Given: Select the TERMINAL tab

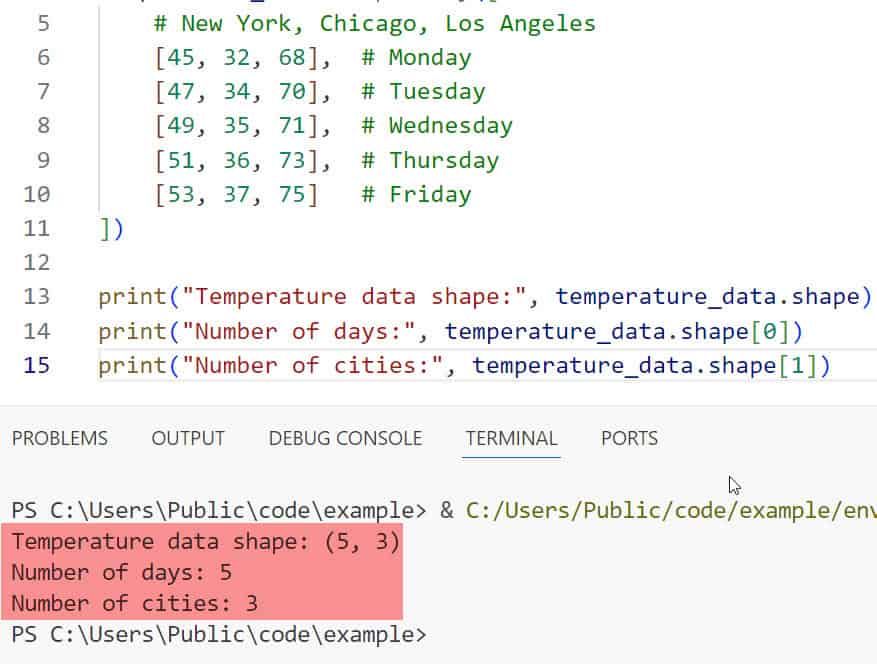Looking at the screenshot, I should [511, 438].
